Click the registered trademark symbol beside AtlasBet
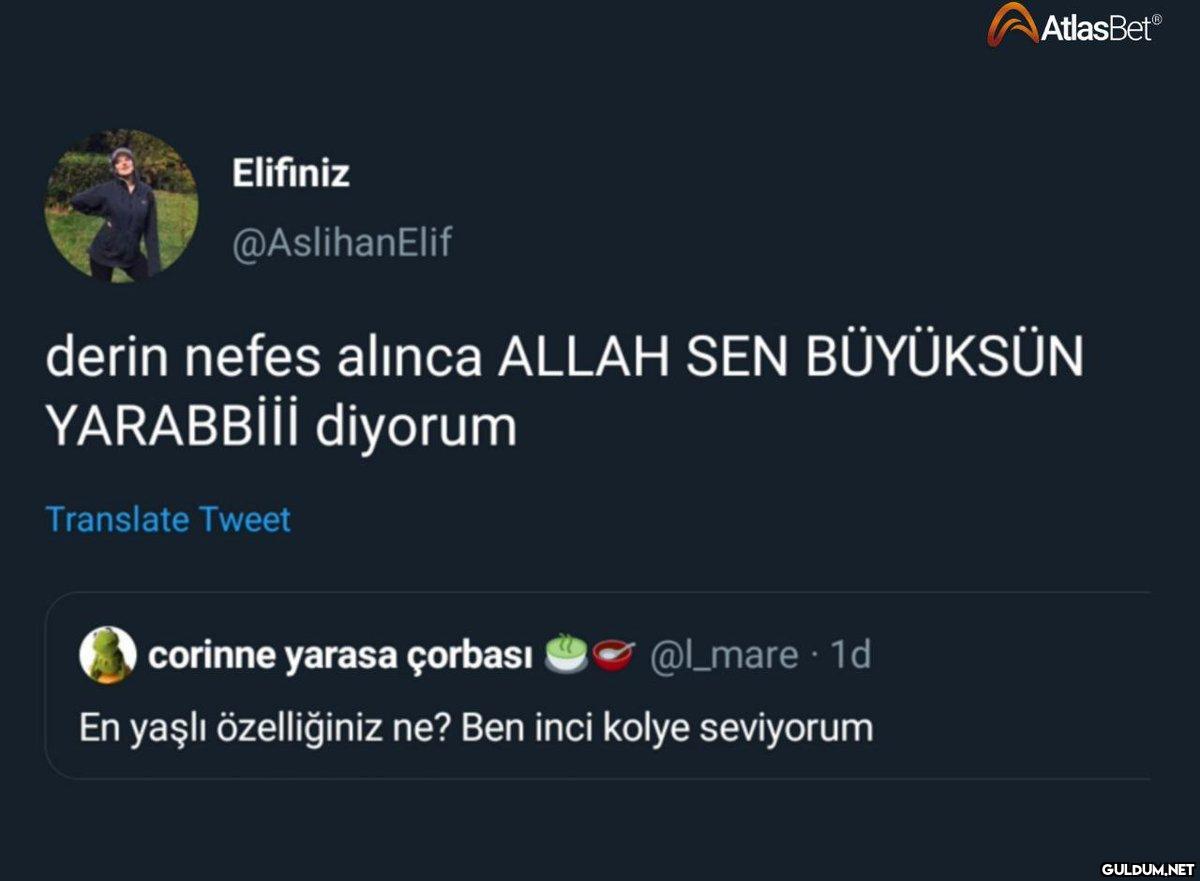The height and width of the screenshot is (881, 1200). click(1157, 19)
